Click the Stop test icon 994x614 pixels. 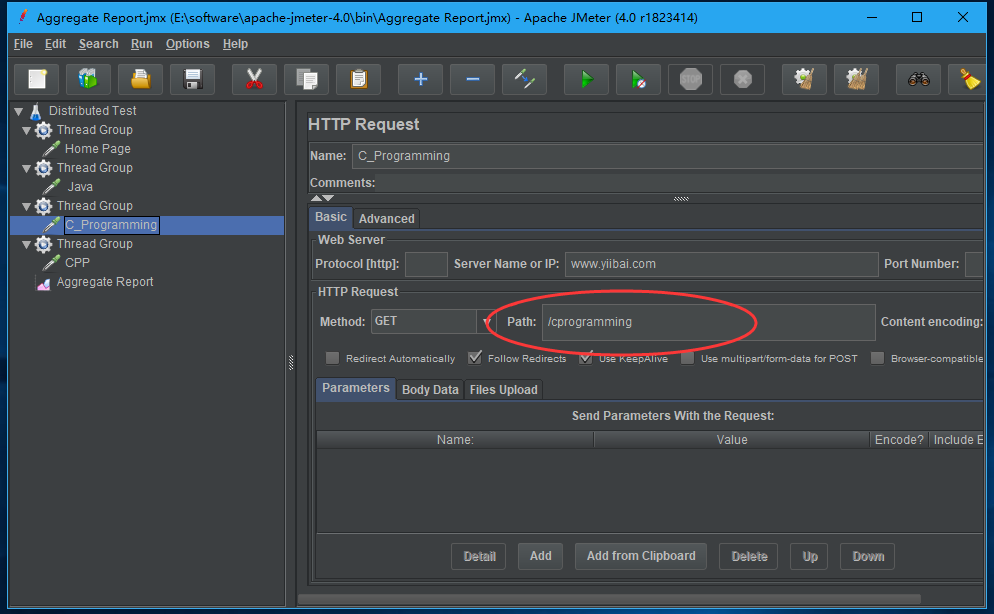[x=690, y=79]
